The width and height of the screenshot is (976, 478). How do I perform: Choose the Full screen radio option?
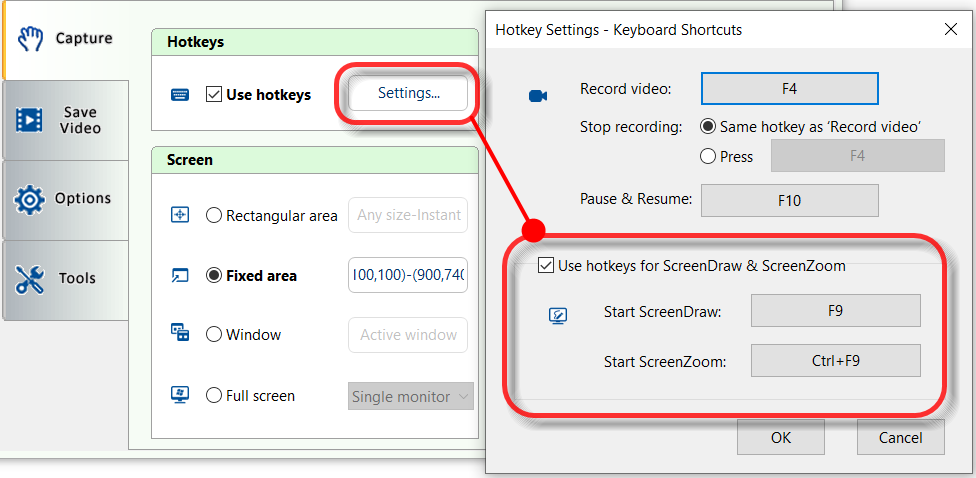click(214, 396)
